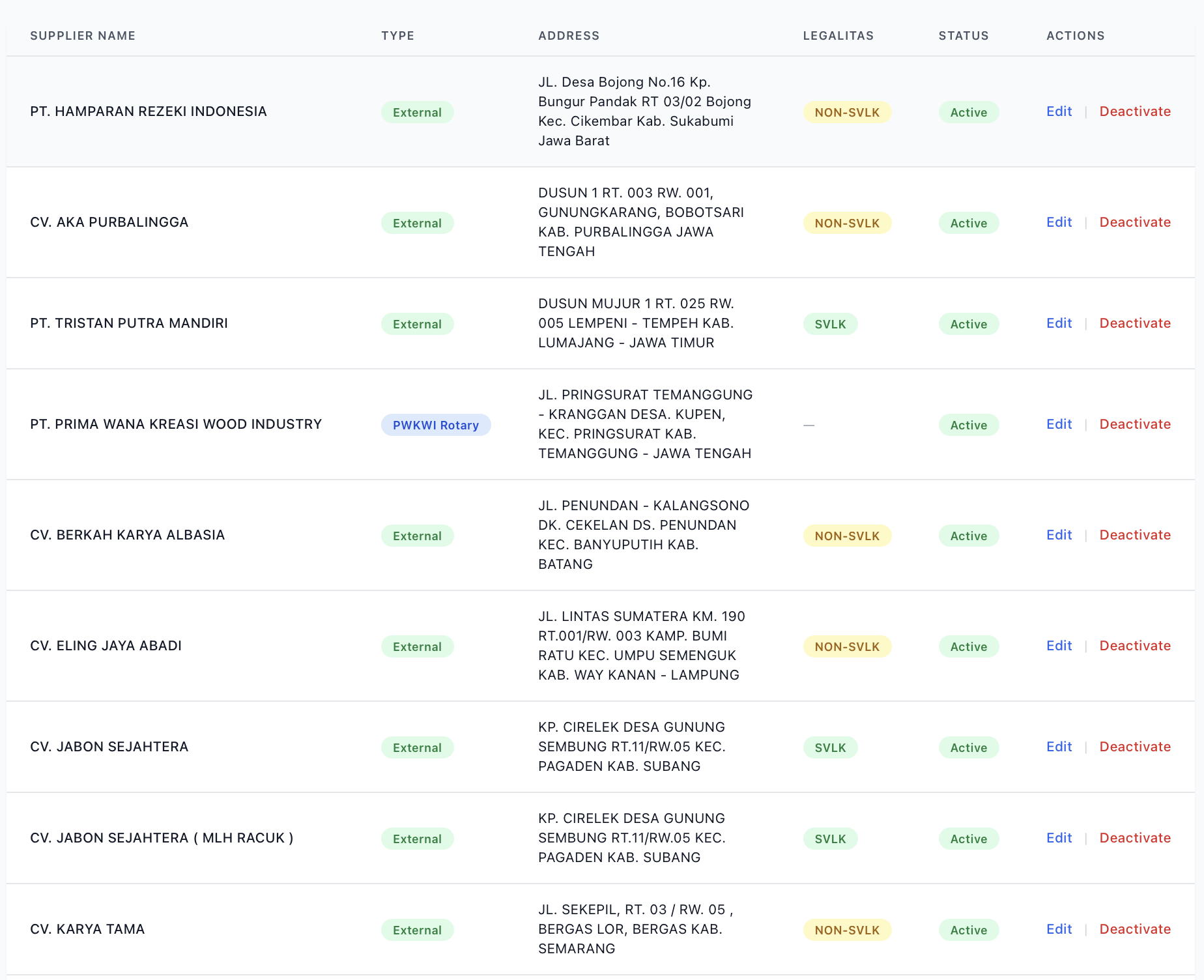
Task: Deactivate PT. PRIMA WANA KREASI WOOD INDUSTRY
Action: 1134,424
